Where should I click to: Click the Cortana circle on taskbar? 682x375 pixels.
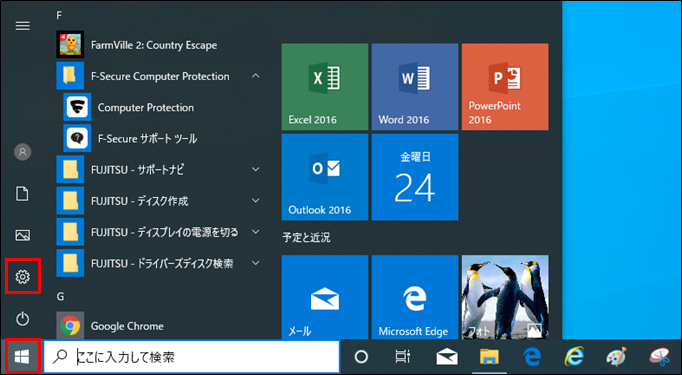click(x=361, y=357)
